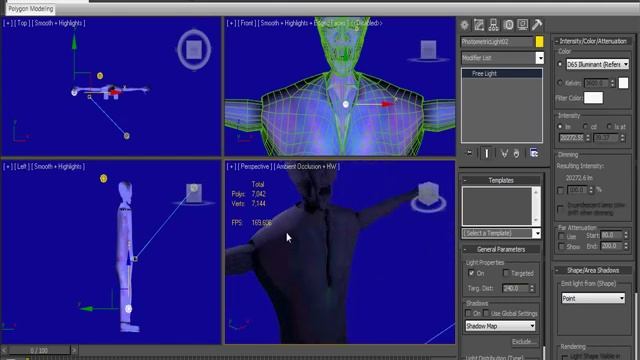
Task: Open Perspective viewport label menu
Action: 255,167
